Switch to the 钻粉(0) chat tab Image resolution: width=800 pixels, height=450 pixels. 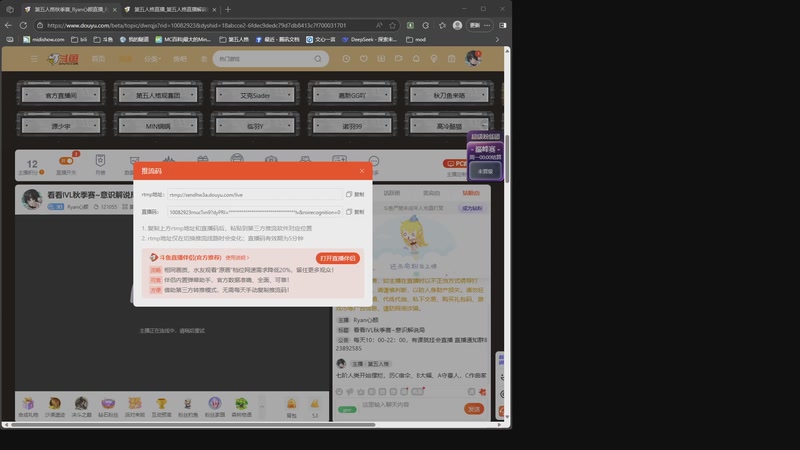471,193
